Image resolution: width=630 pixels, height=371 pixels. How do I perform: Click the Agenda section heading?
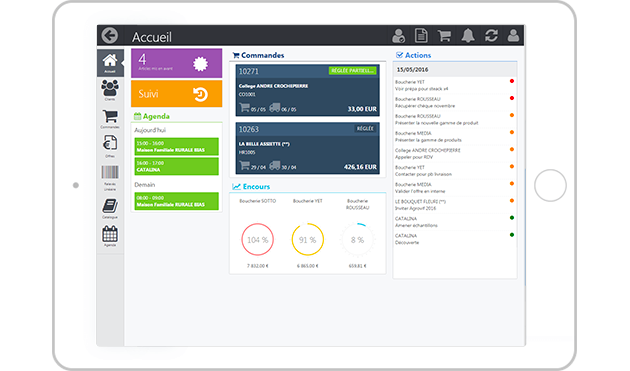click(x=156, y=116)
